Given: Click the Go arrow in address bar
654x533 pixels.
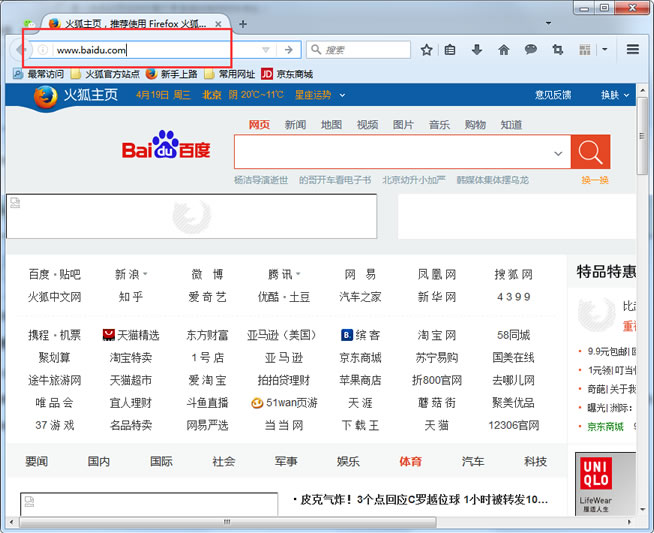Looking at the screenshot, I should click(x=289, y=50).
